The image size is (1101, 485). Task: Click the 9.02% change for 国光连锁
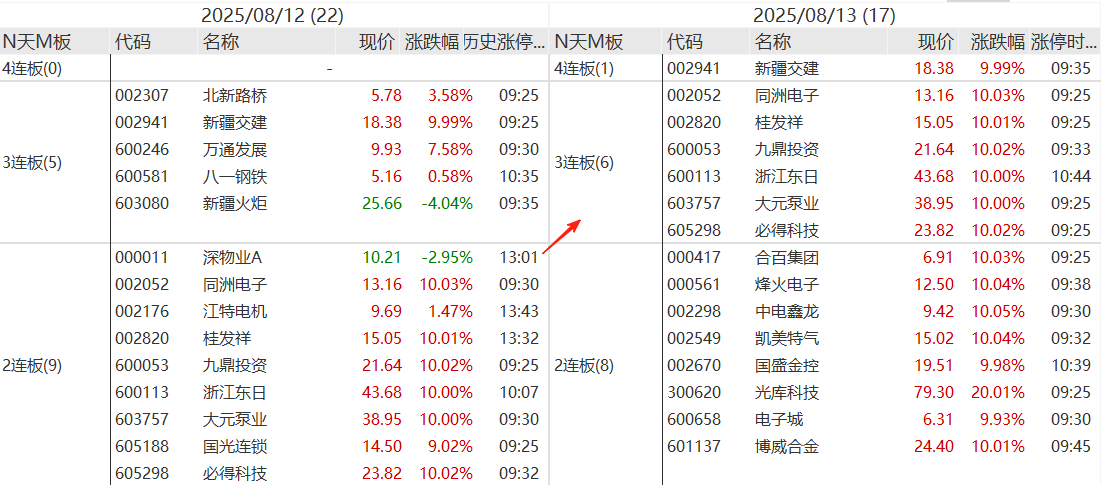449,446
